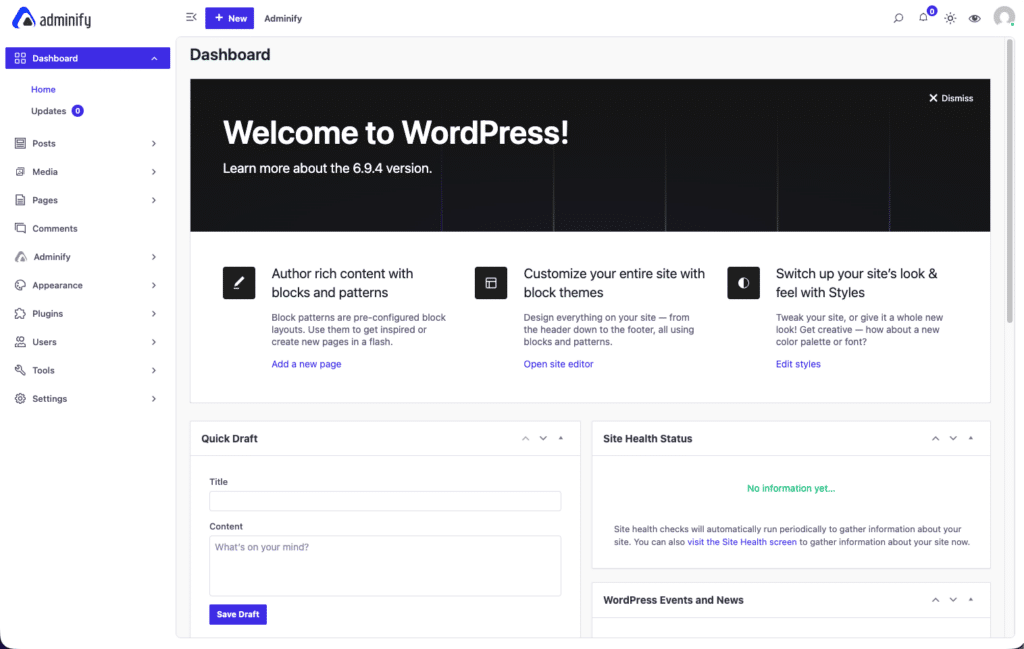Screen dimensions: 1024x649
Task: Open the Comments menu item
Action: click(x=88, y=229)
